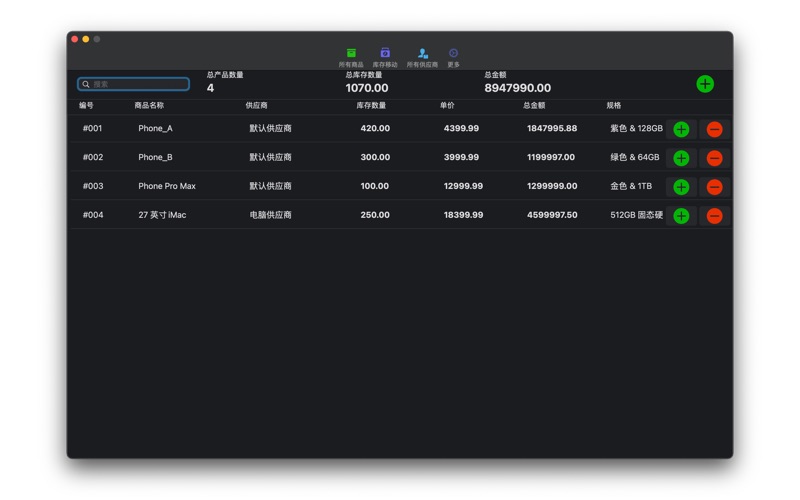This screenshot has width=800, height=500.
Task: Add a new product with the top-right plus button
Action: (x=705, y=84)
